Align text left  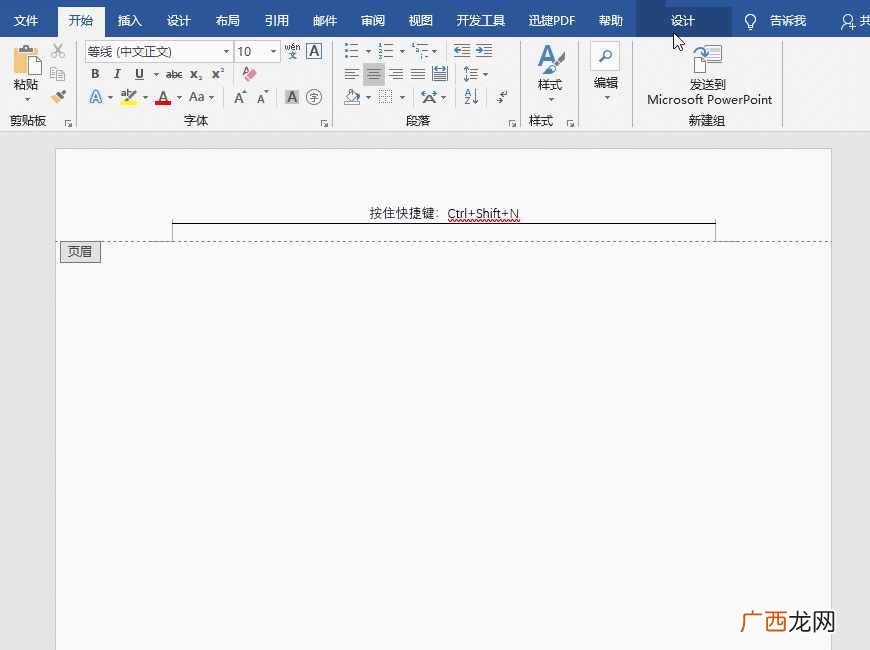351,74
